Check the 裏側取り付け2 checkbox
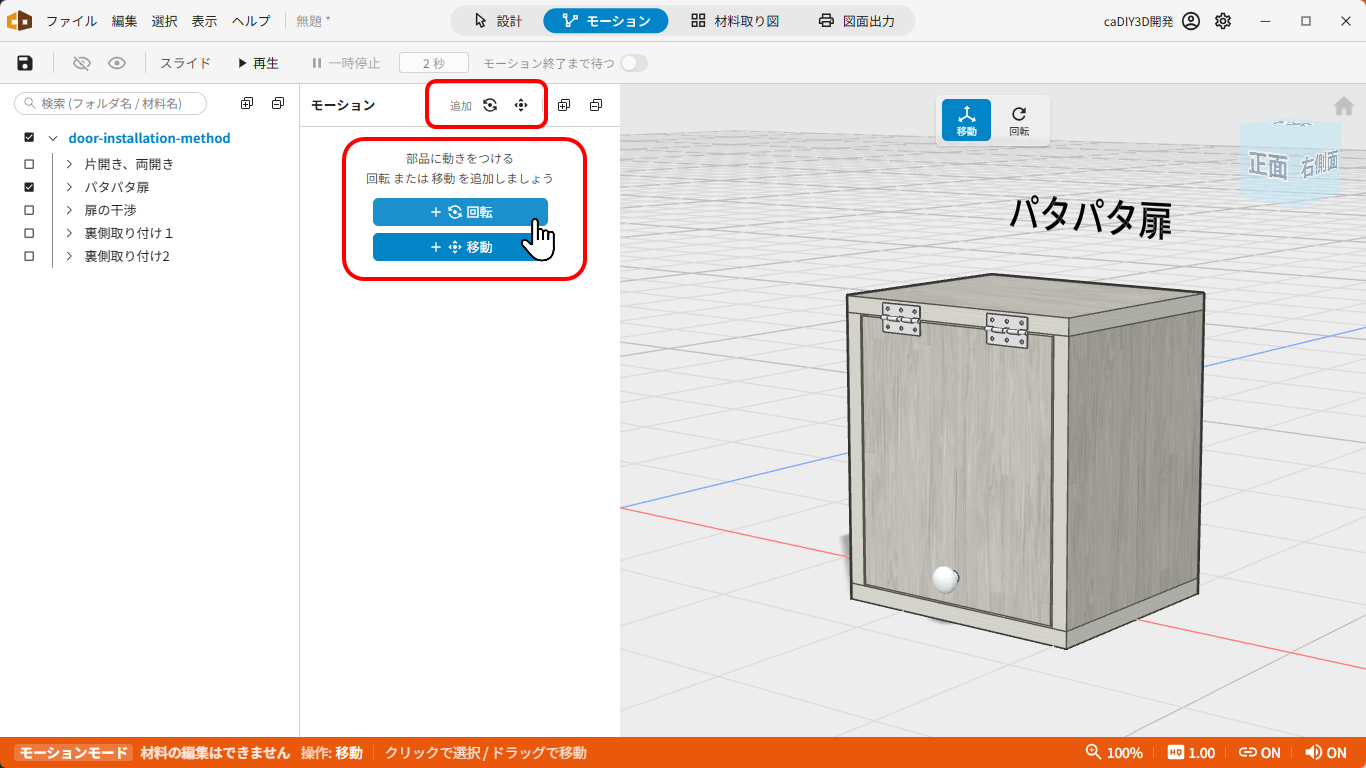Image resolution: width=1366 pixels, height=768 pixels. 29,256
